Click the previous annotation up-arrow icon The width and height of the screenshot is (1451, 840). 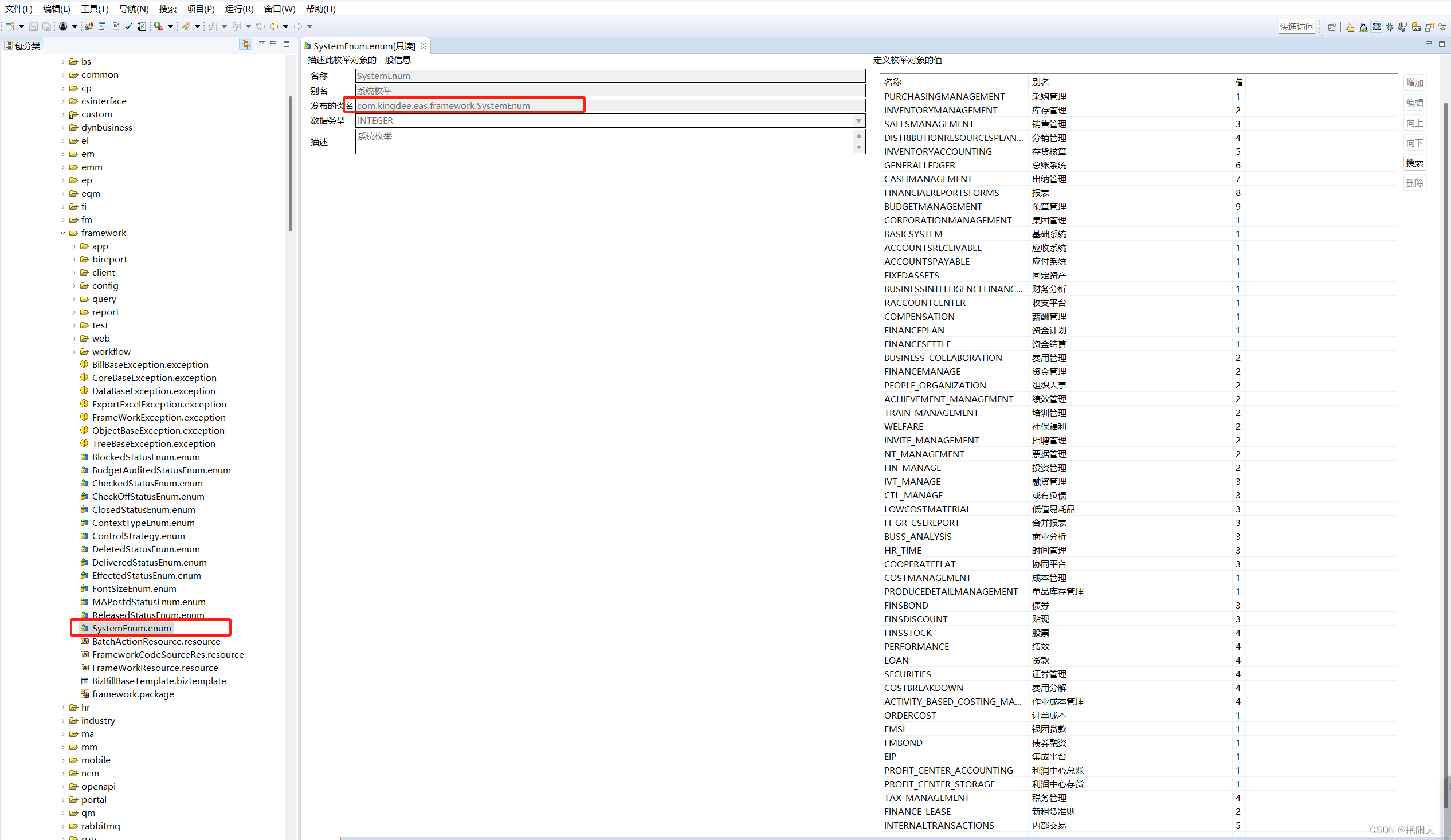click(236, 26)
